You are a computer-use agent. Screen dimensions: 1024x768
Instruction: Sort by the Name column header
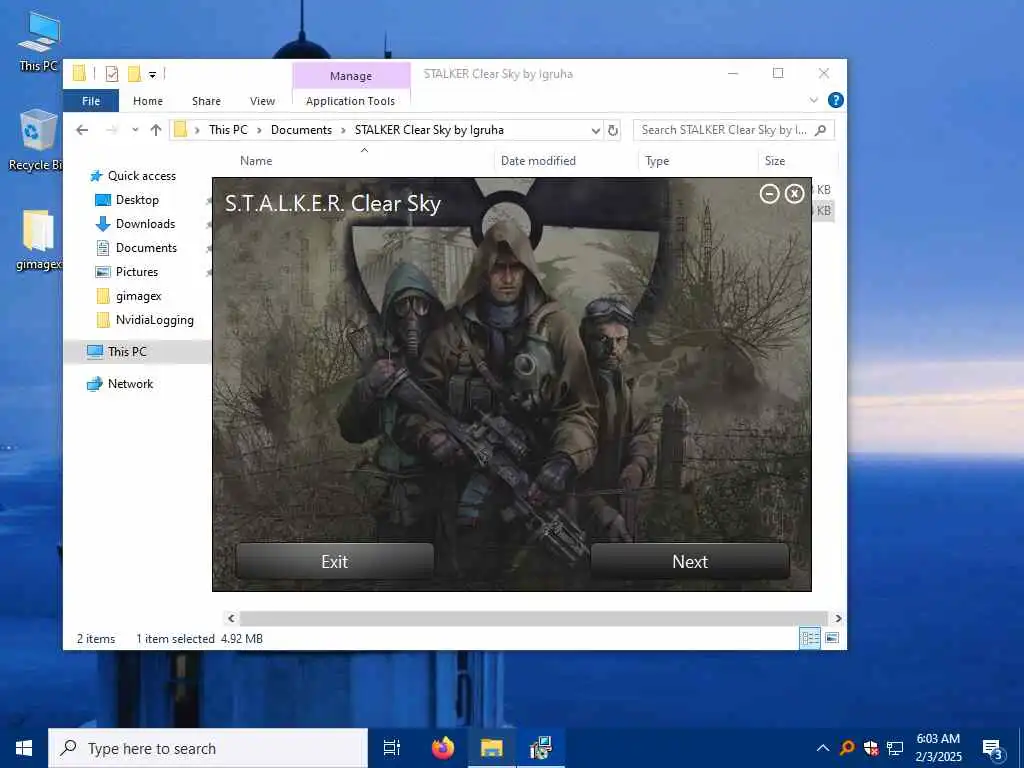click(x=256, y=161)
